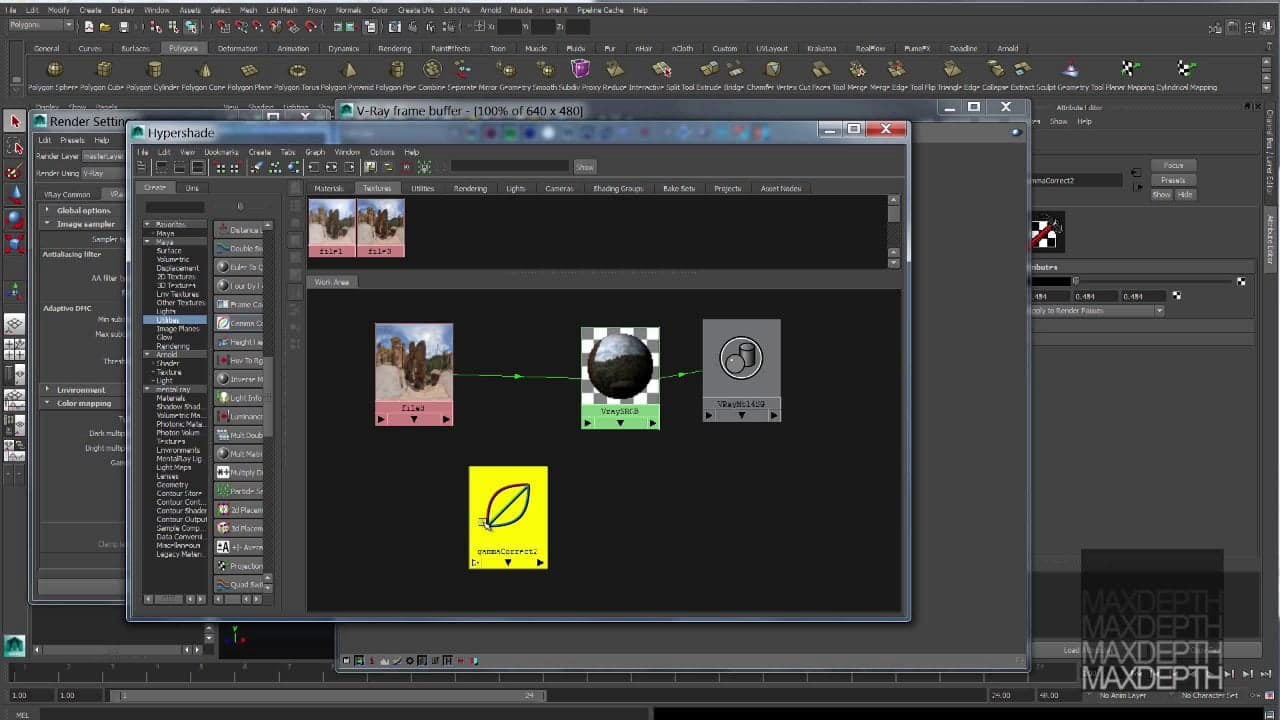Collapse the Image sampler section
Screen dimensions: 1280x720
point(47,224)
